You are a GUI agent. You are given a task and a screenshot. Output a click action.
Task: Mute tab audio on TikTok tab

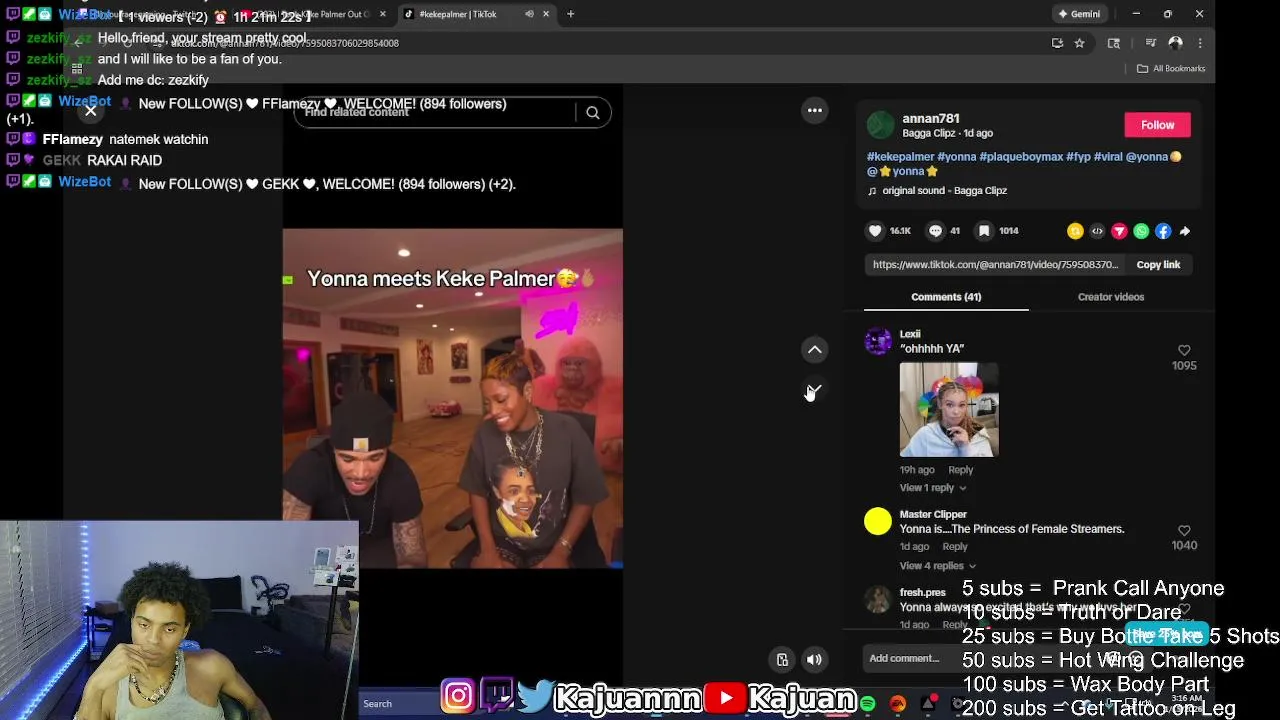(529, 14)
